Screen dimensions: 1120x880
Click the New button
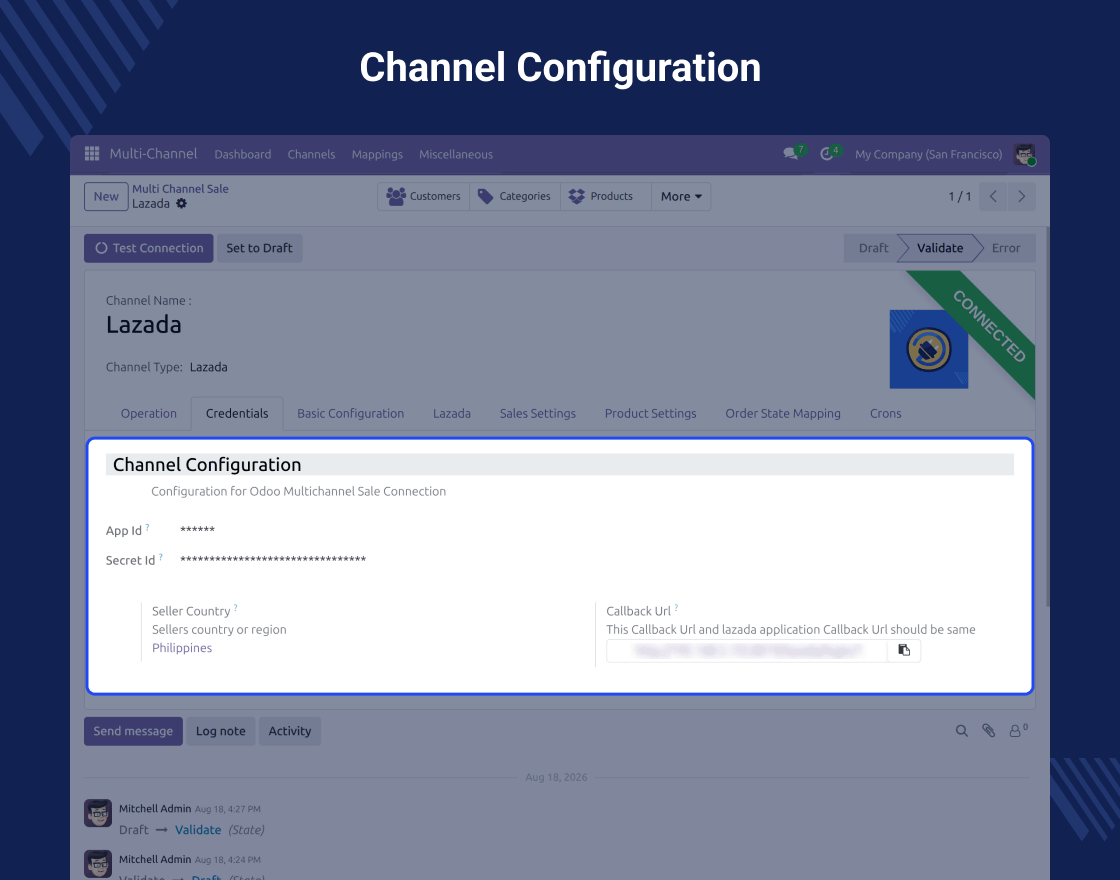tap(106, 196)
